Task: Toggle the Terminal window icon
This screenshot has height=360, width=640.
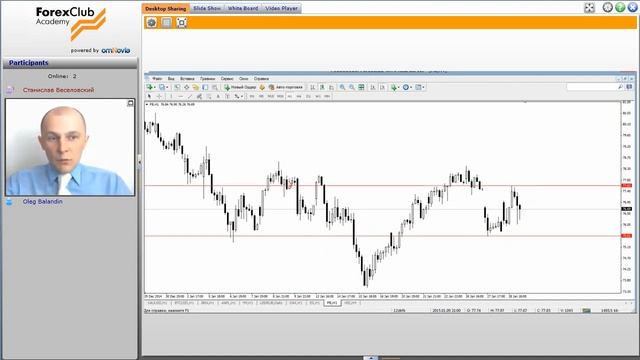Action: (205, 87)
